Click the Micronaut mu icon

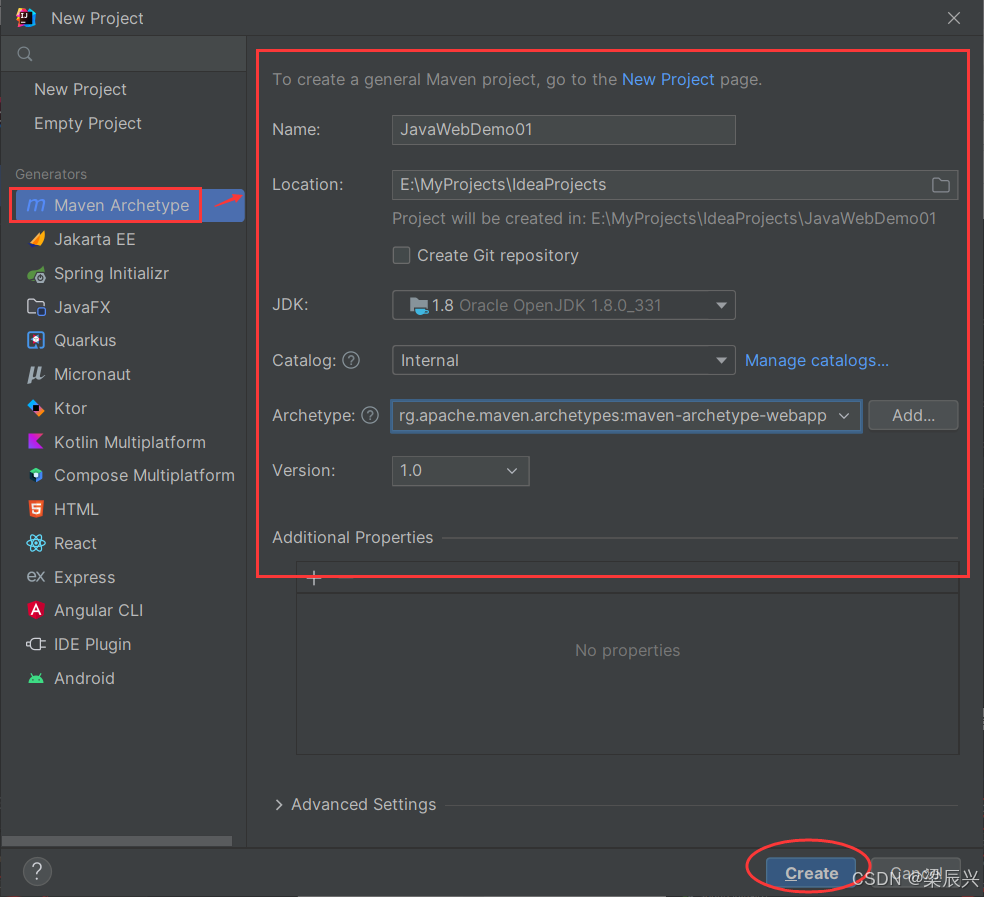click(36, 375)
